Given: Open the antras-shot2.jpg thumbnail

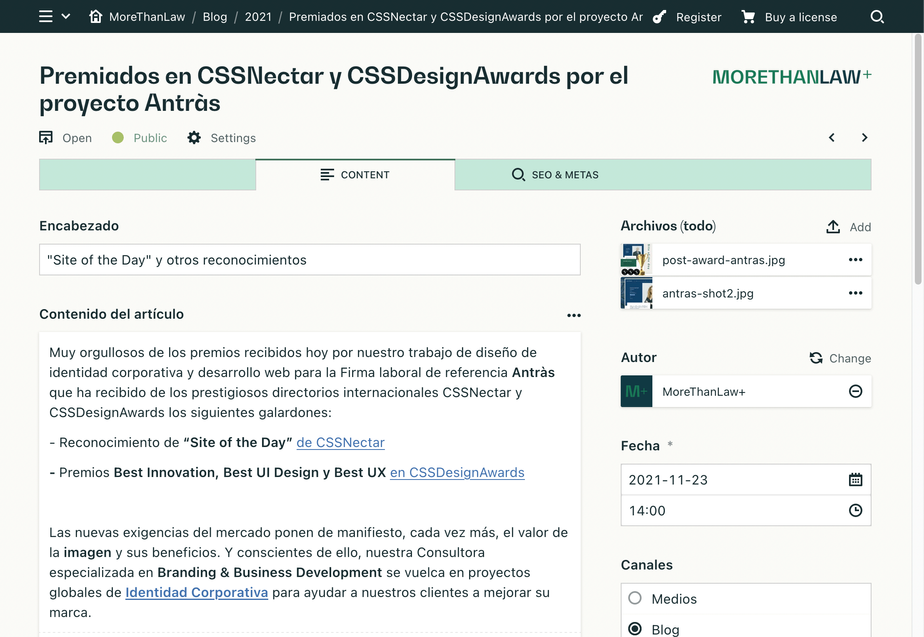Looking at the screenshot, I should click(636, 293).
